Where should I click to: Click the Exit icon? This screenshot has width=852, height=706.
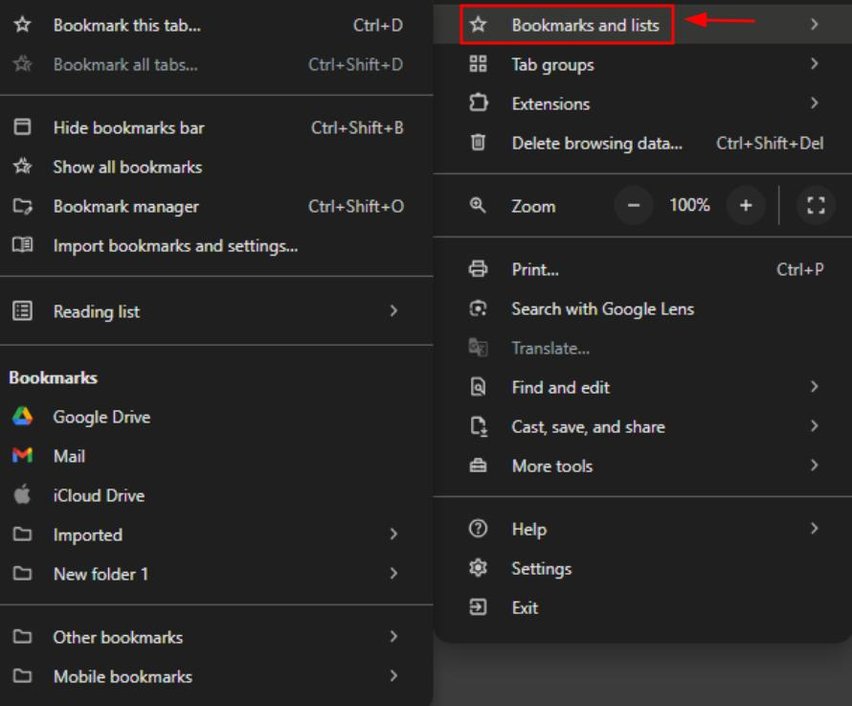coord(478,607)
